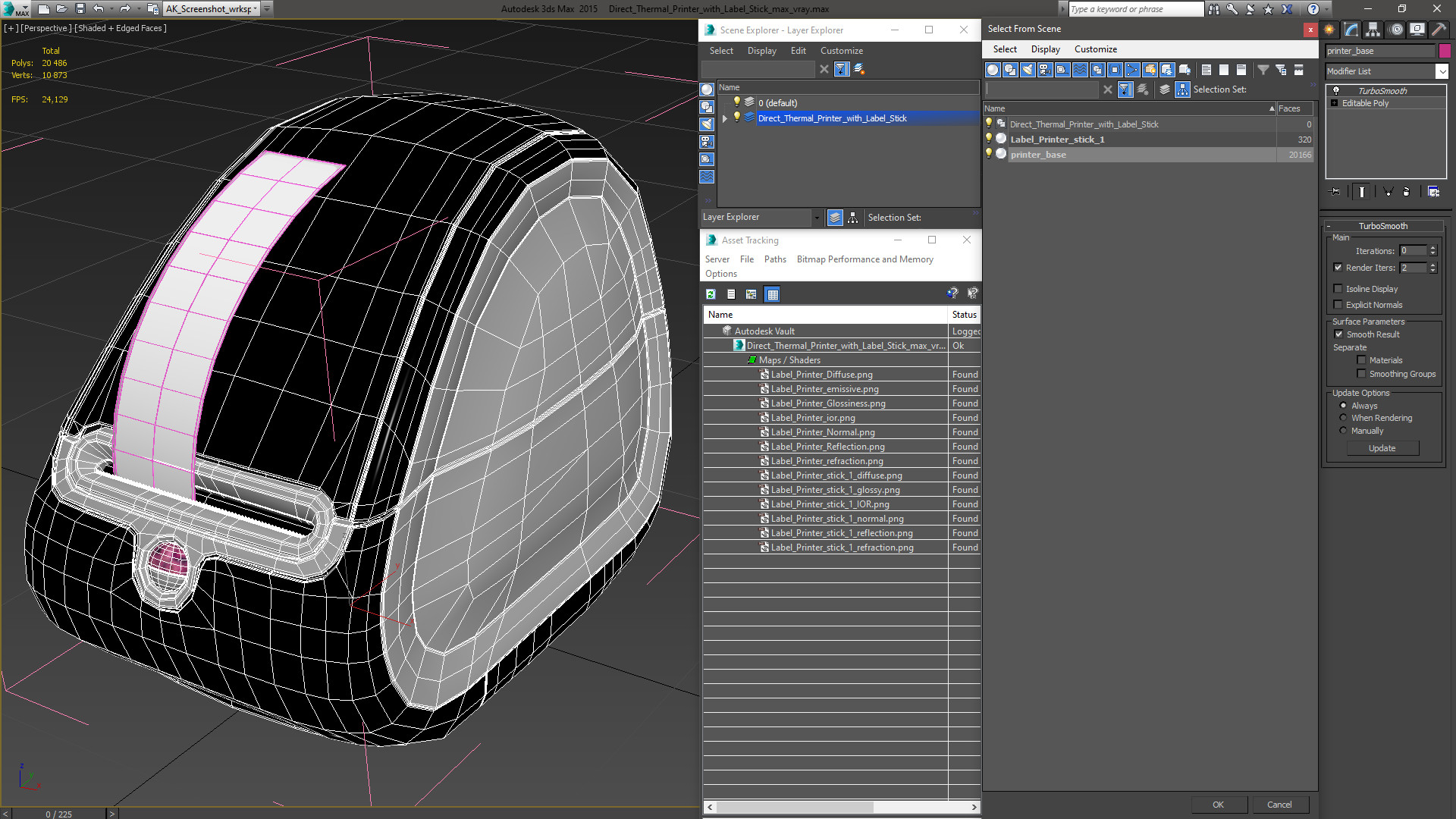Open the Create panel tab
Viewport: 1456px width, 819px height.
(x=1329, y=30)
